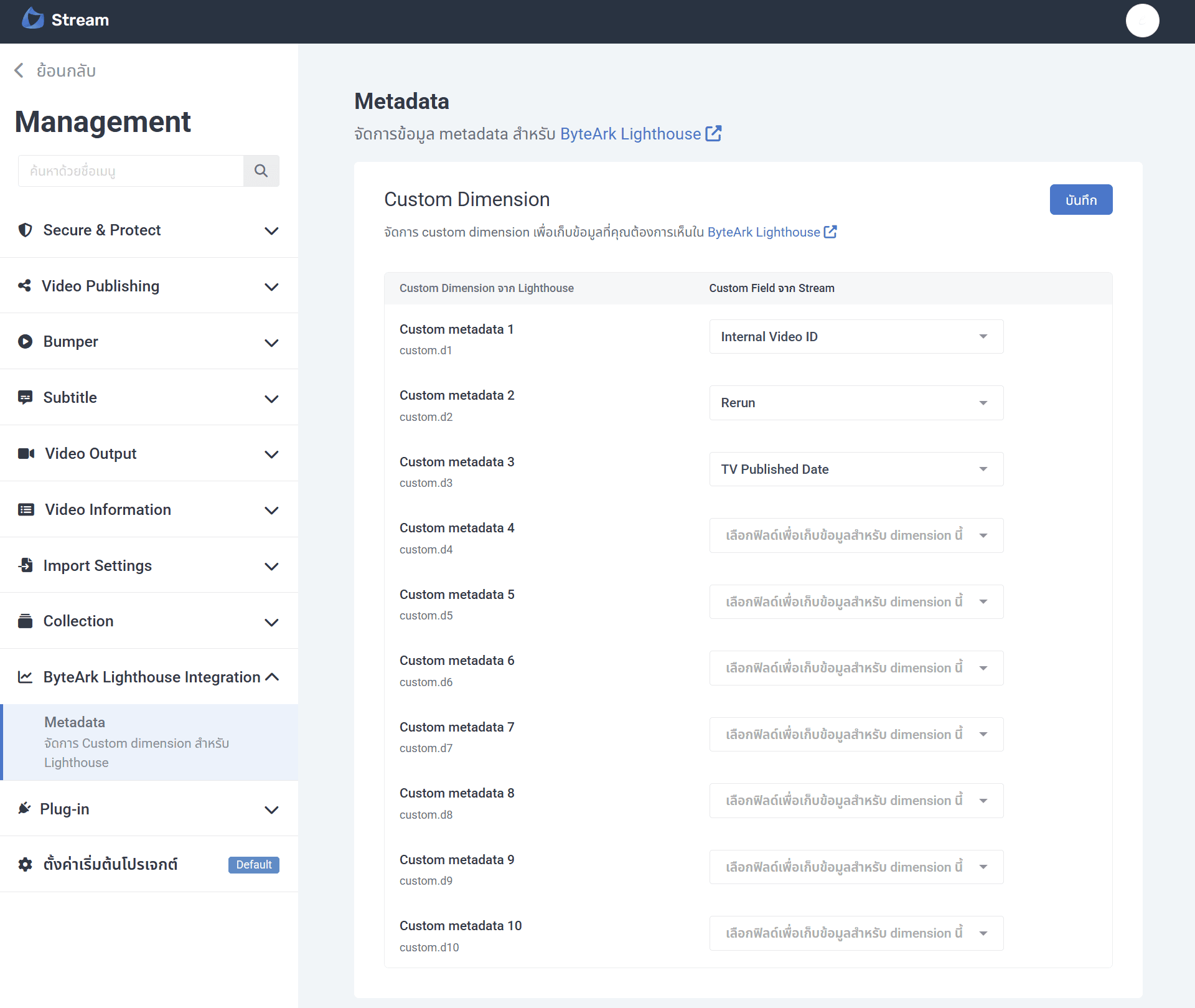
Task: Expand the Collection section chevron
Action: click(x=271, y=622)
